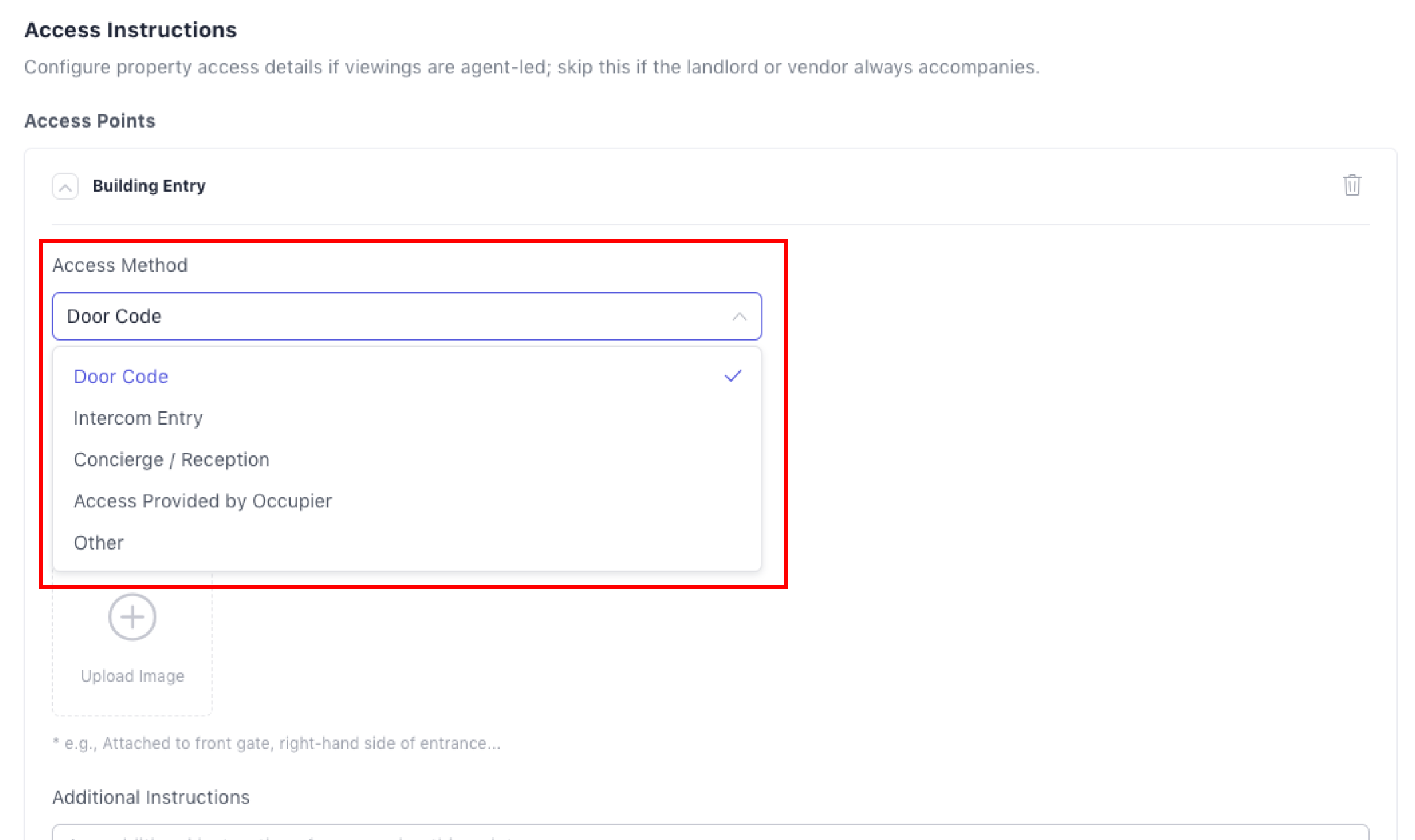Click the Building Entry title

click(149, 186)
